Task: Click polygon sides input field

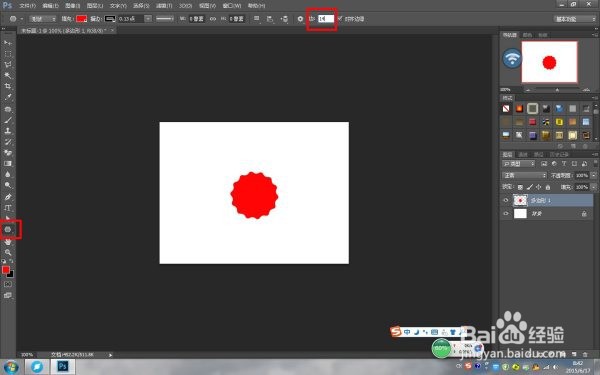Action: pyautogui.click(x=326, y=18)
